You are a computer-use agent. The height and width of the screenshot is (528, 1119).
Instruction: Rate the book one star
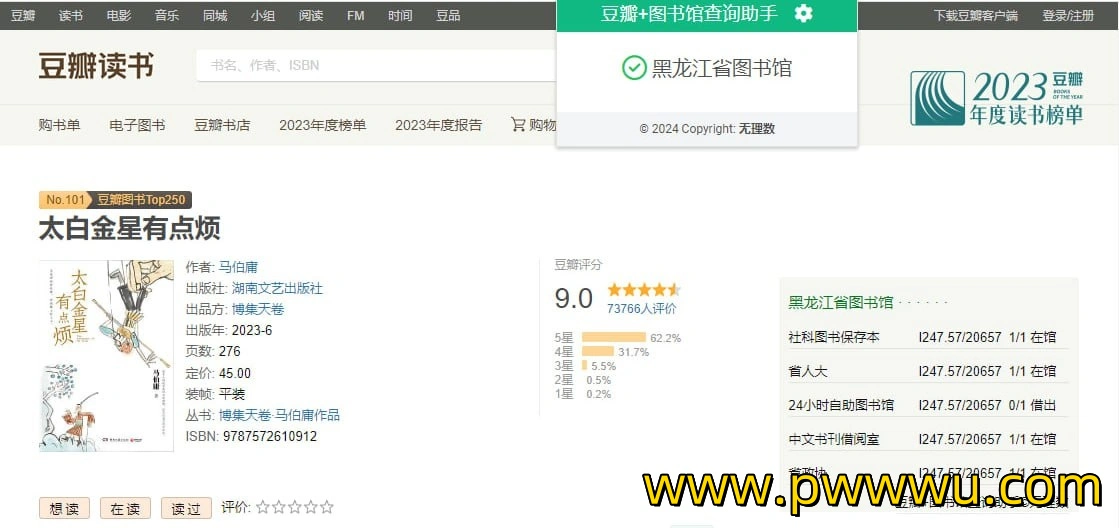point(263,507)
